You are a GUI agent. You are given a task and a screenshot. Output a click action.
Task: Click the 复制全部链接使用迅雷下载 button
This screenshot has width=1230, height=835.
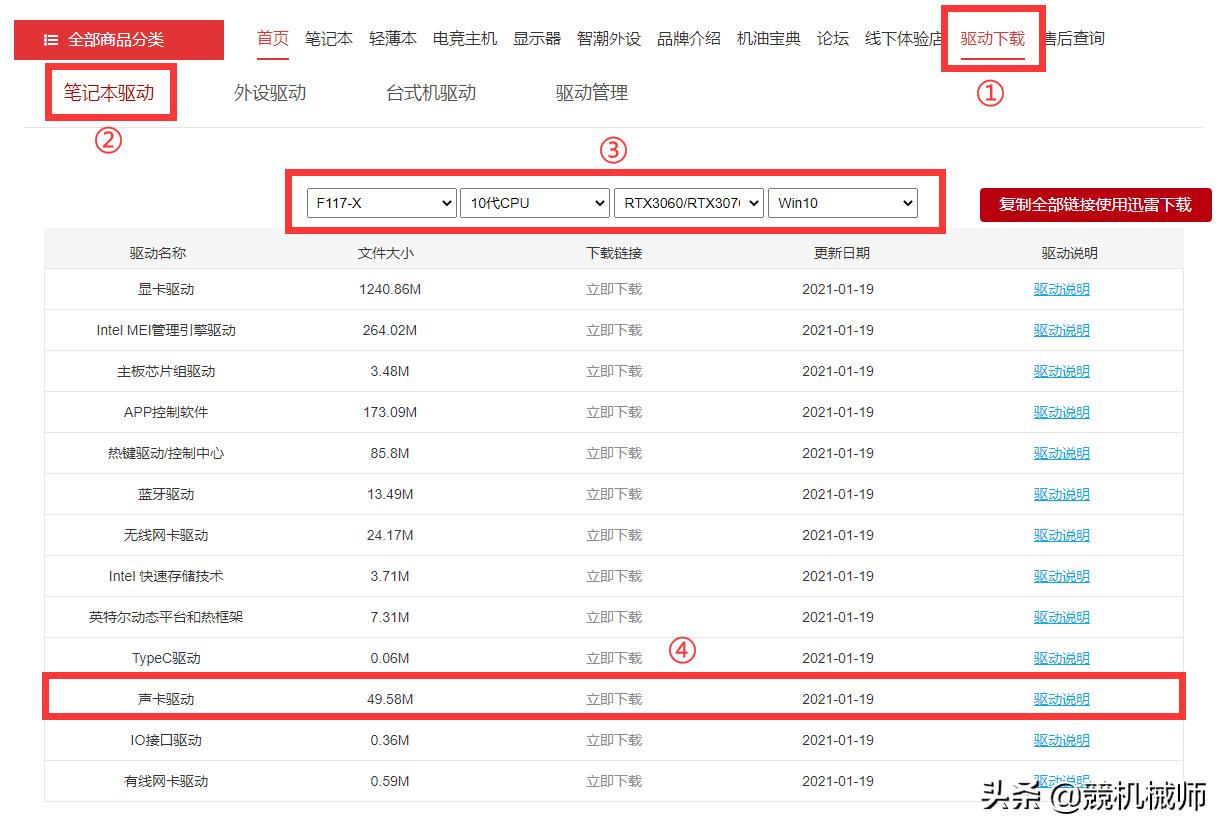(x=1096, y=204)
